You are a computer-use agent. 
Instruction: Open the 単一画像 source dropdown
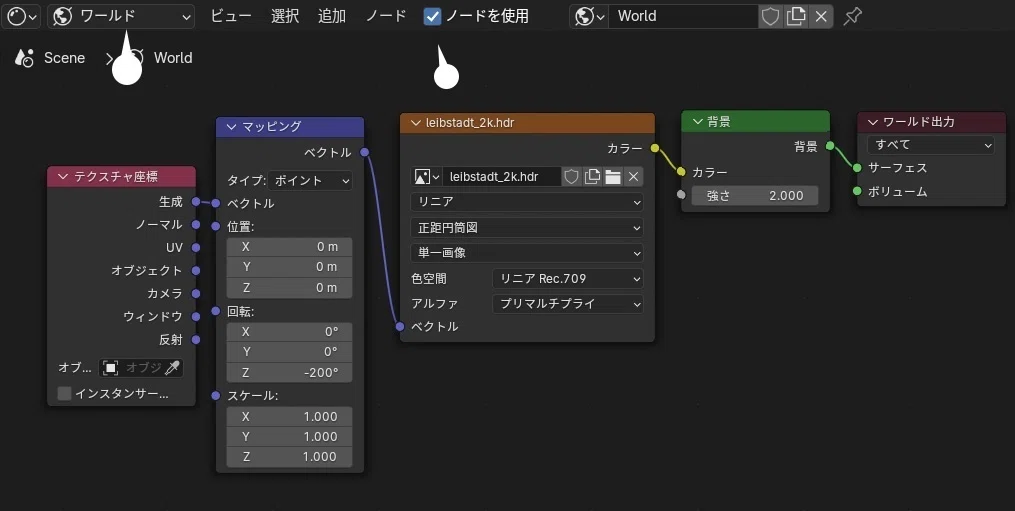tap(527, 253)
